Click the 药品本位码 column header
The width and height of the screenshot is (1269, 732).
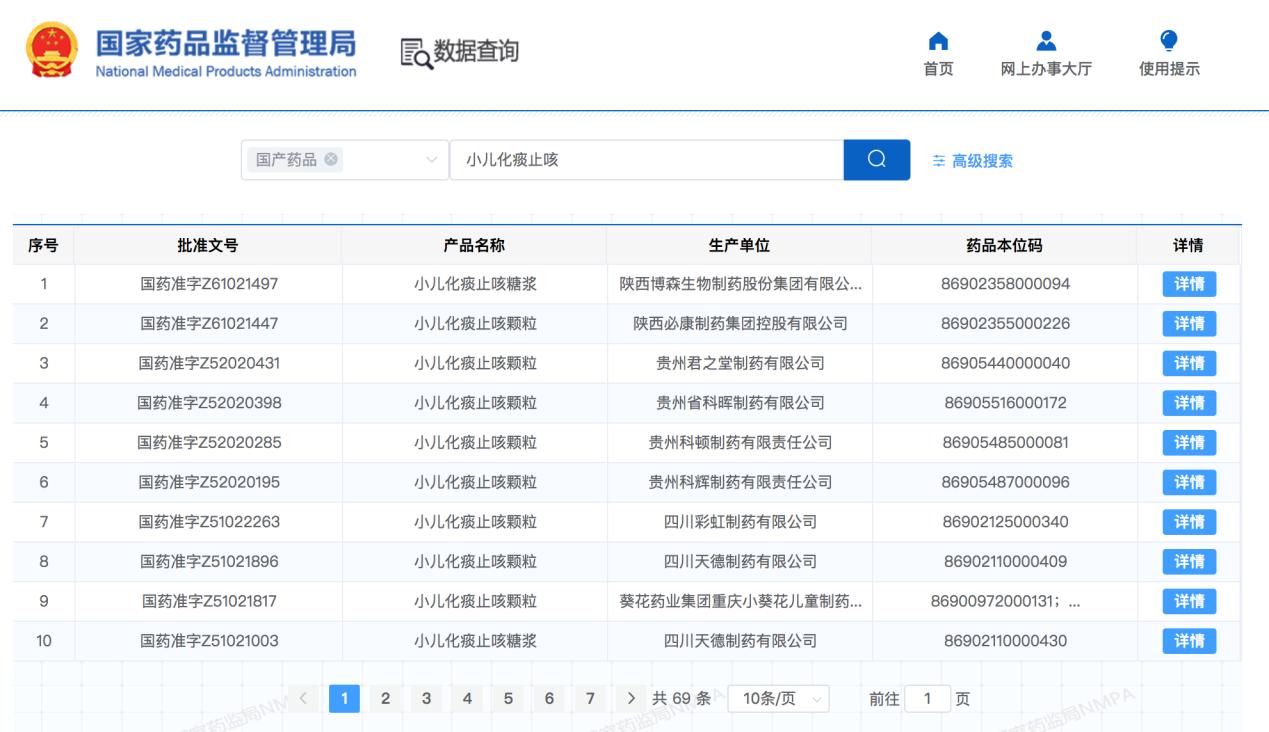[1005, 245]
